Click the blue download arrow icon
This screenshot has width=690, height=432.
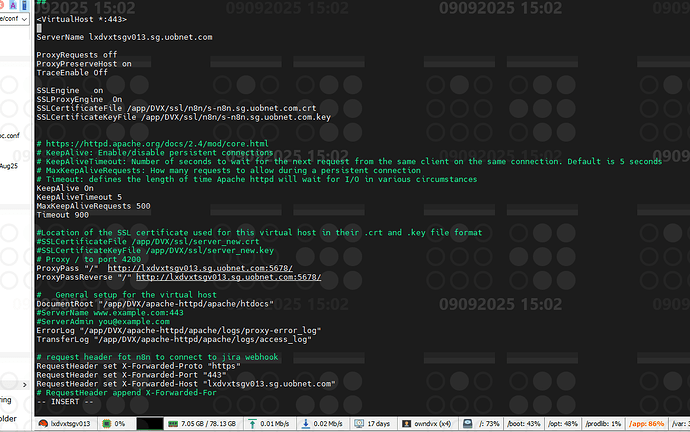(x=305, y=424)
